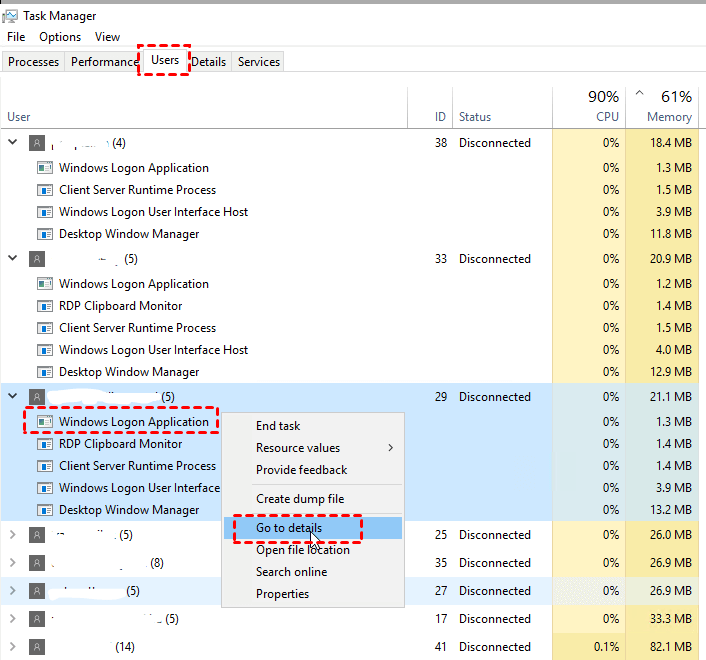Open the Options menu
The height and width of the screenshot is (660, 706).
[x=60, y=37]
